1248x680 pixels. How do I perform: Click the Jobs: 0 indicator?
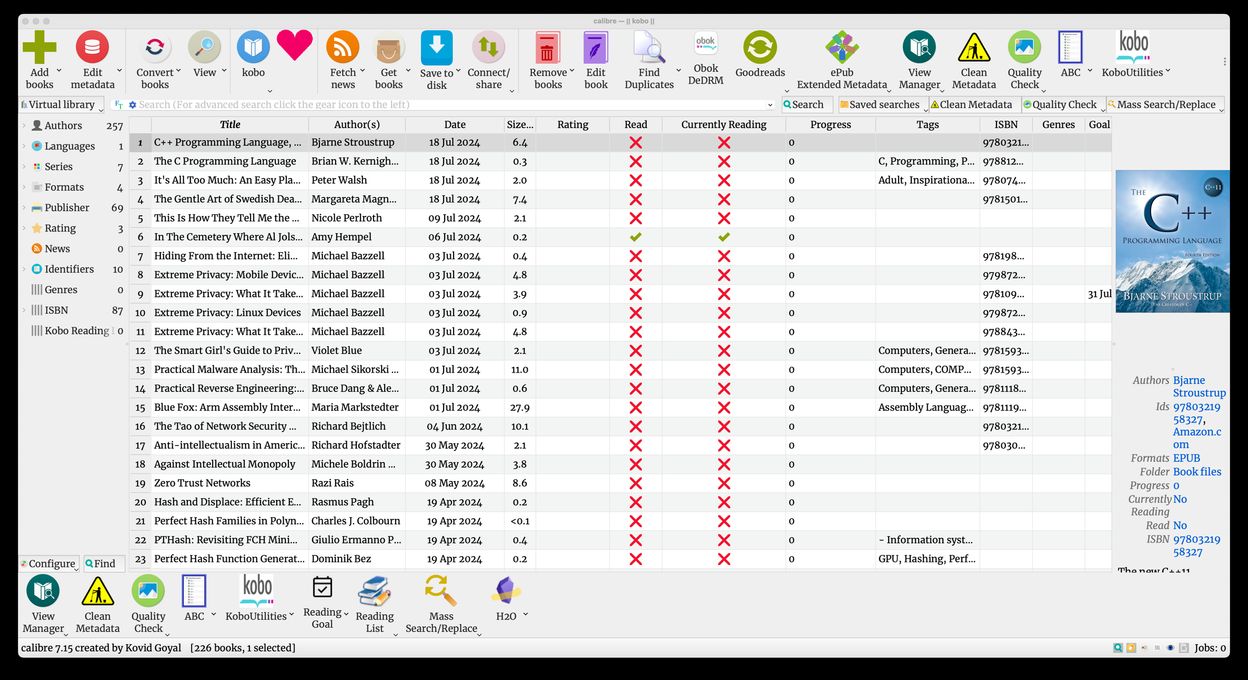(1210, 648)
